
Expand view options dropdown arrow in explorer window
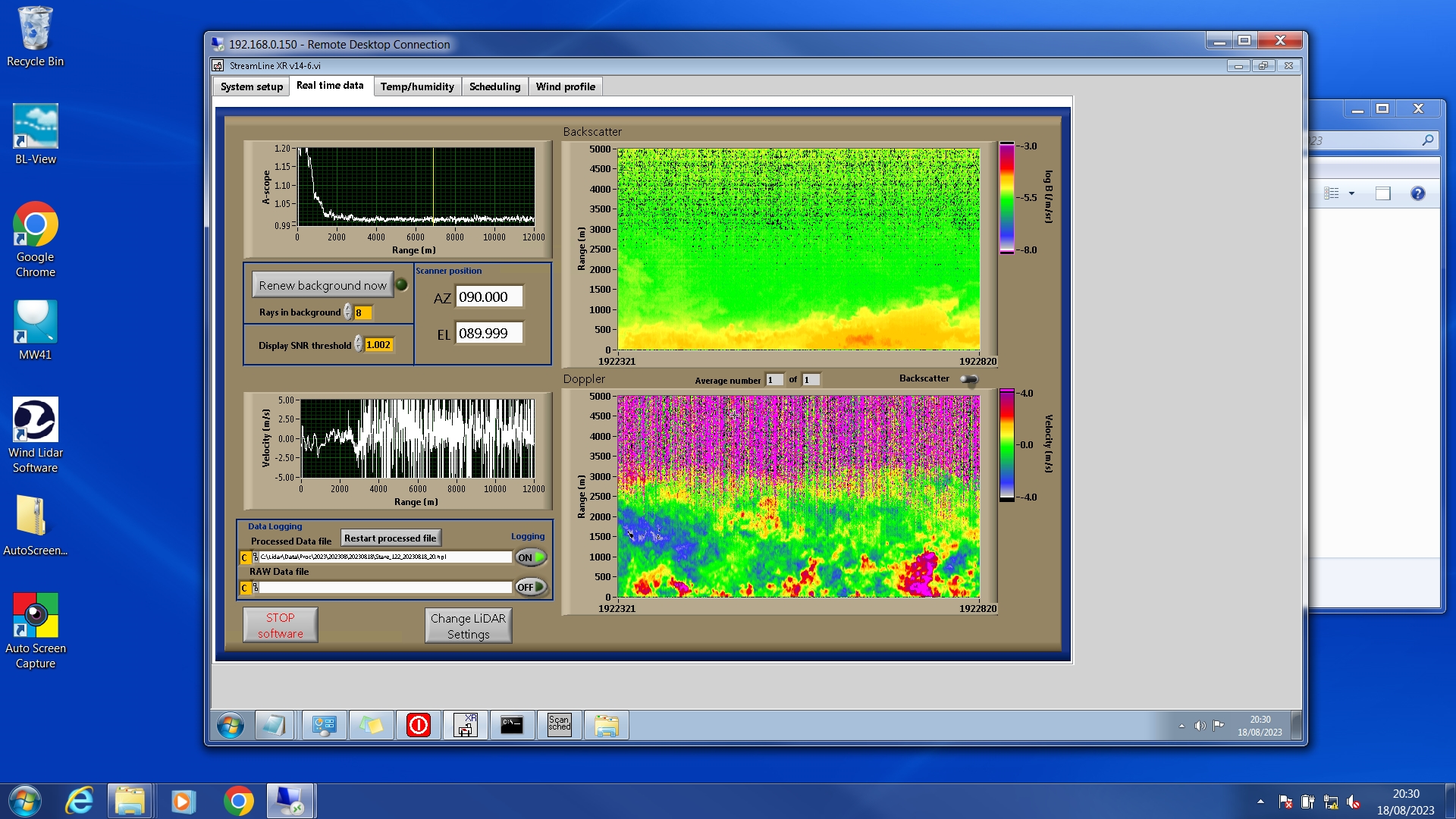(1351, 193)
